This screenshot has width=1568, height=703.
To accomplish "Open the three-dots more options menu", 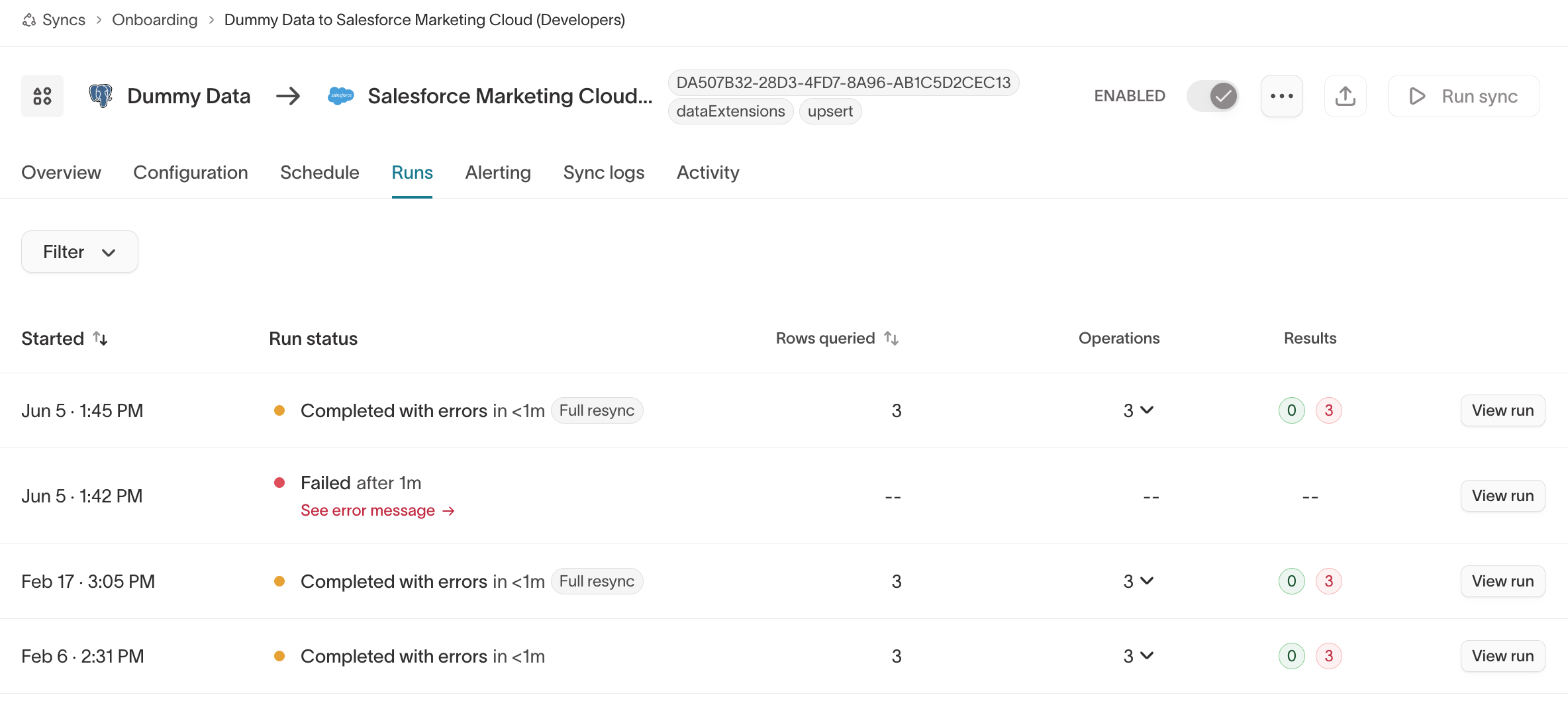I will pos(1282,96).
